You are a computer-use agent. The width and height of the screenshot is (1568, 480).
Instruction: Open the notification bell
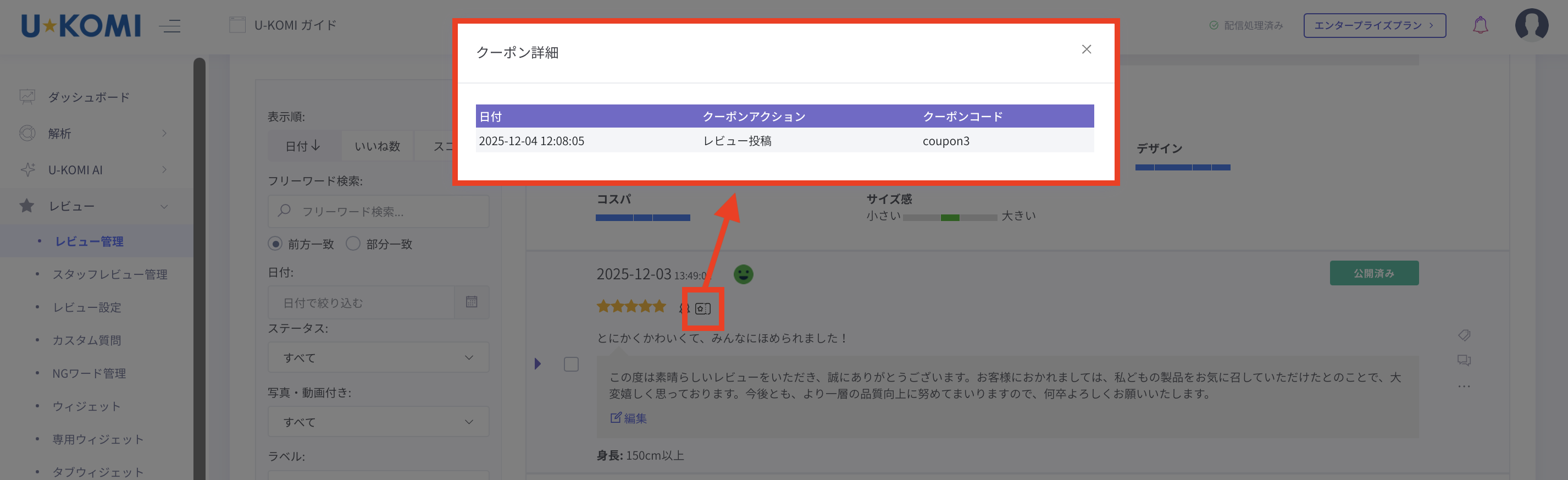pyautogui.click(x=1480, y=26)
